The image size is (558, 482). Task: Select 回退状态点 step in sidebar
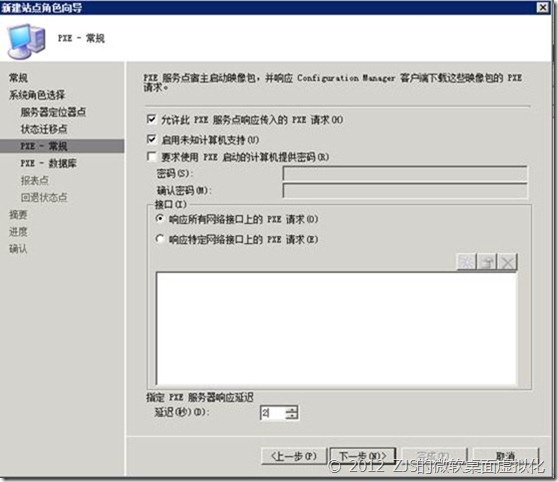(x=44, y=197)
